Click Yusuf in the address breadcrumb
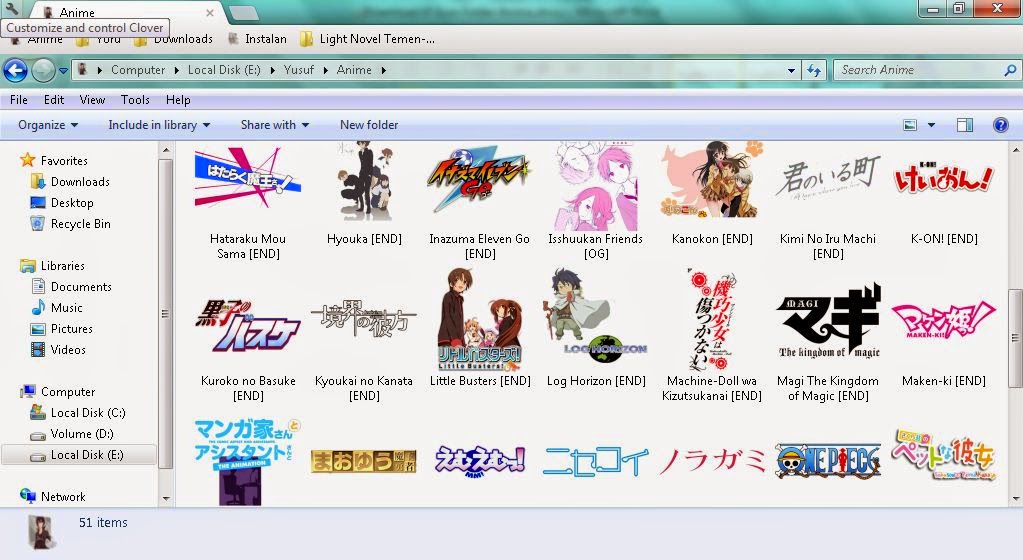The image size is (1023, 560). [x=299, y=70]
